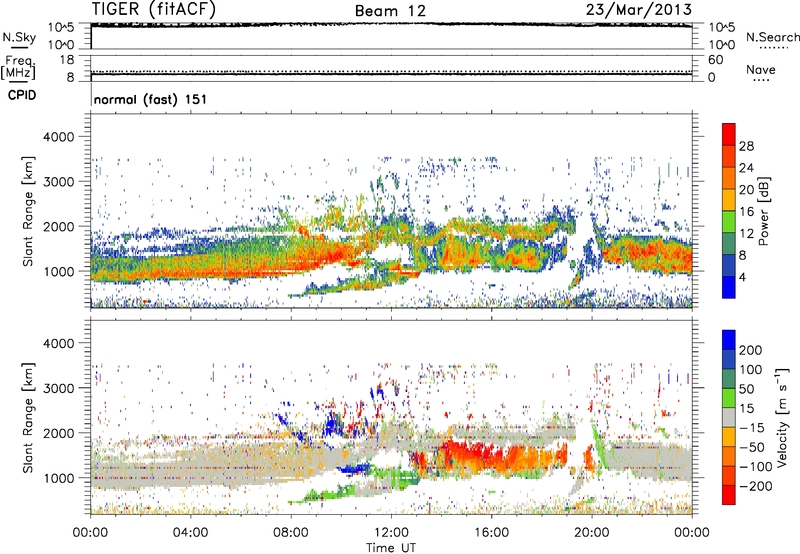The height and width of the screenshot is (554, 800).
Task: Click the N.Sky legend label
Action: click(x=19, y=37)
